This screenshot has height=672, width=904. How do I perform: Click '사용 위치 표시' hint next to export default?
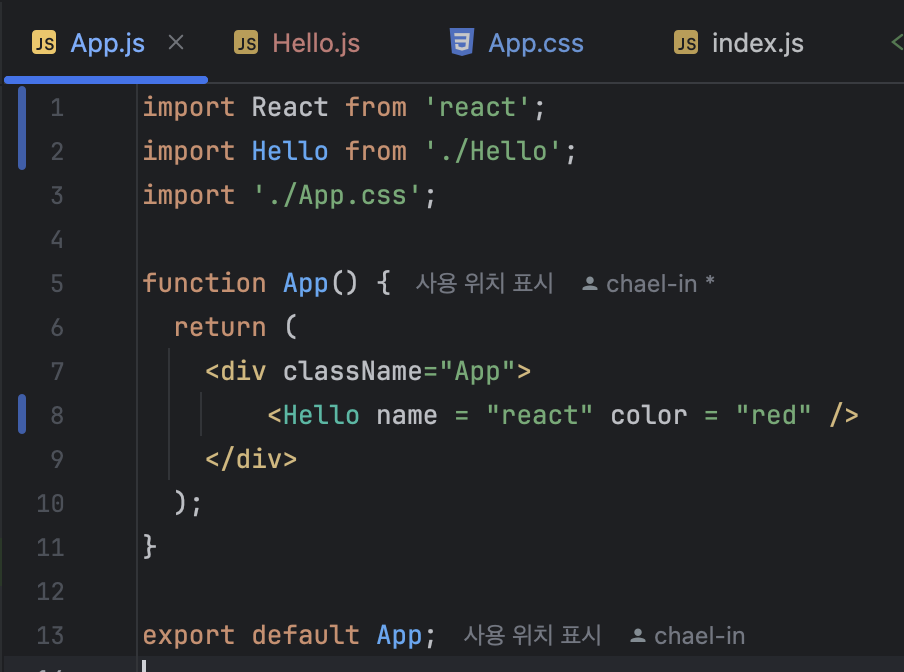pos(532,635)
